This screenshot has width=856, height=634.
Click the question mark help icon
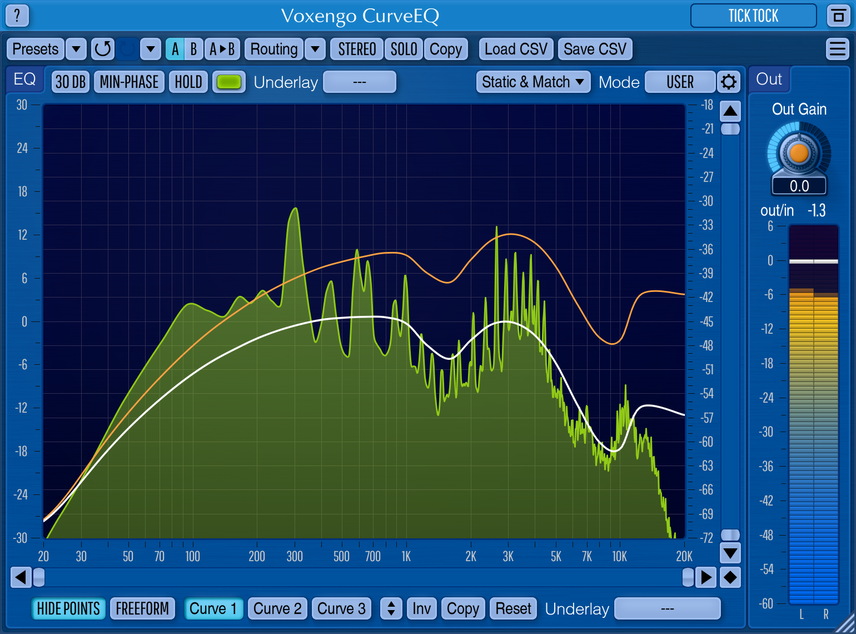[x=18, y=16]
